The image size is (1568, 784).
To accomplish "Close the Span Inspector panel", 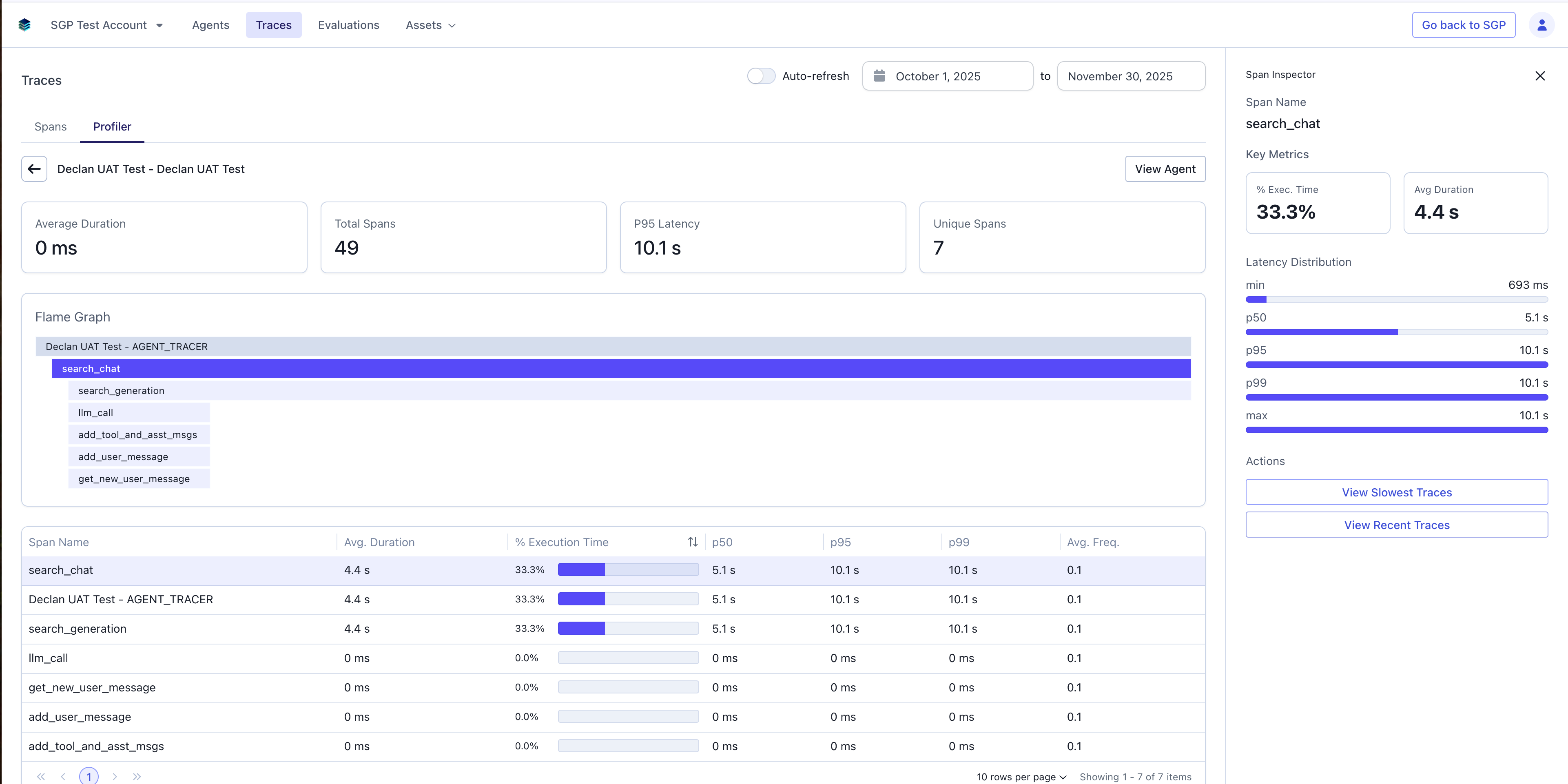I will pyautogui.click(x=1540, y=75).
